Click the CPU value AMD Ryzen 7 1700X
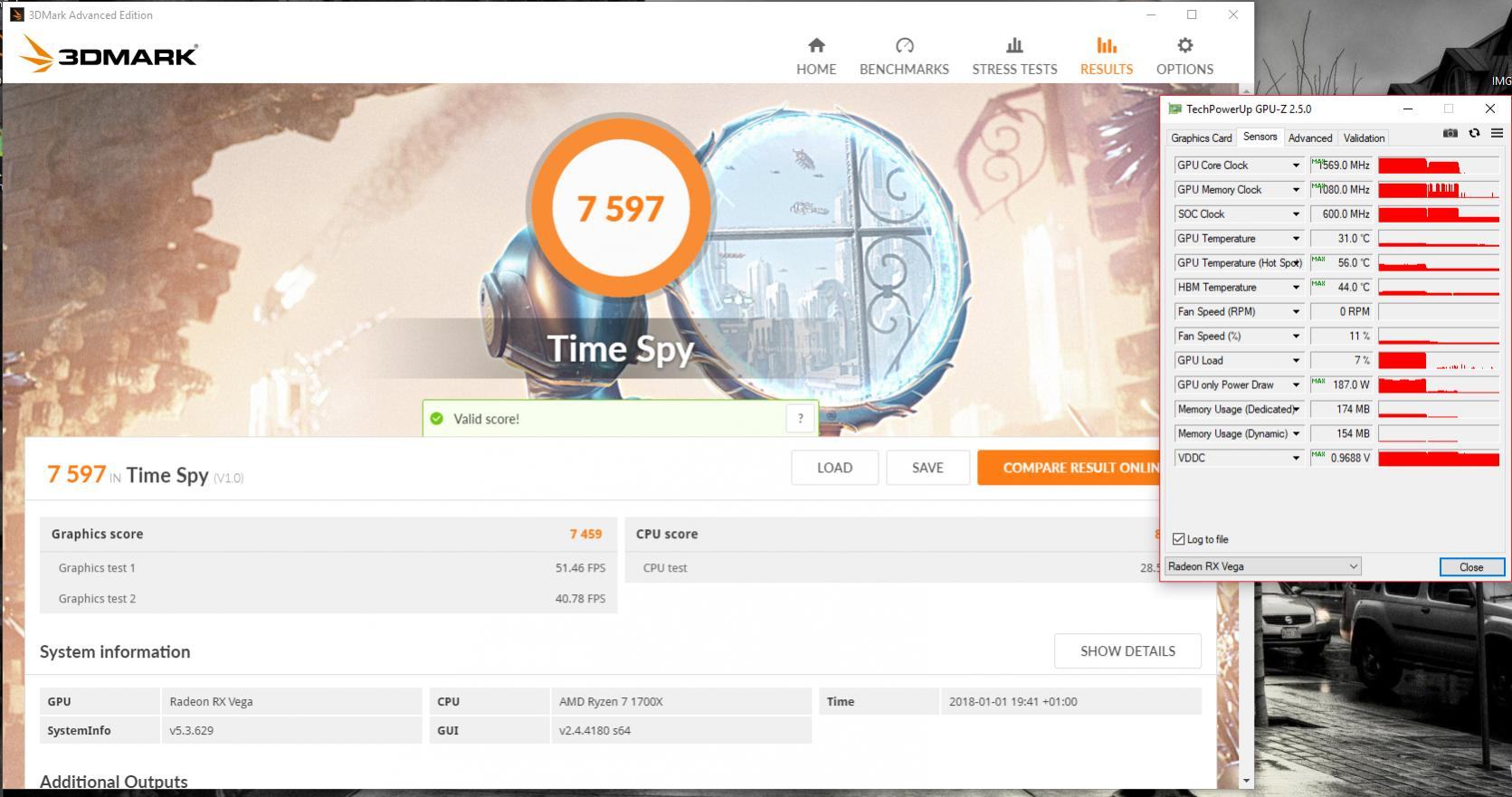The height and width of the screenshot is (797, 1512). click(x=611, y=701)
